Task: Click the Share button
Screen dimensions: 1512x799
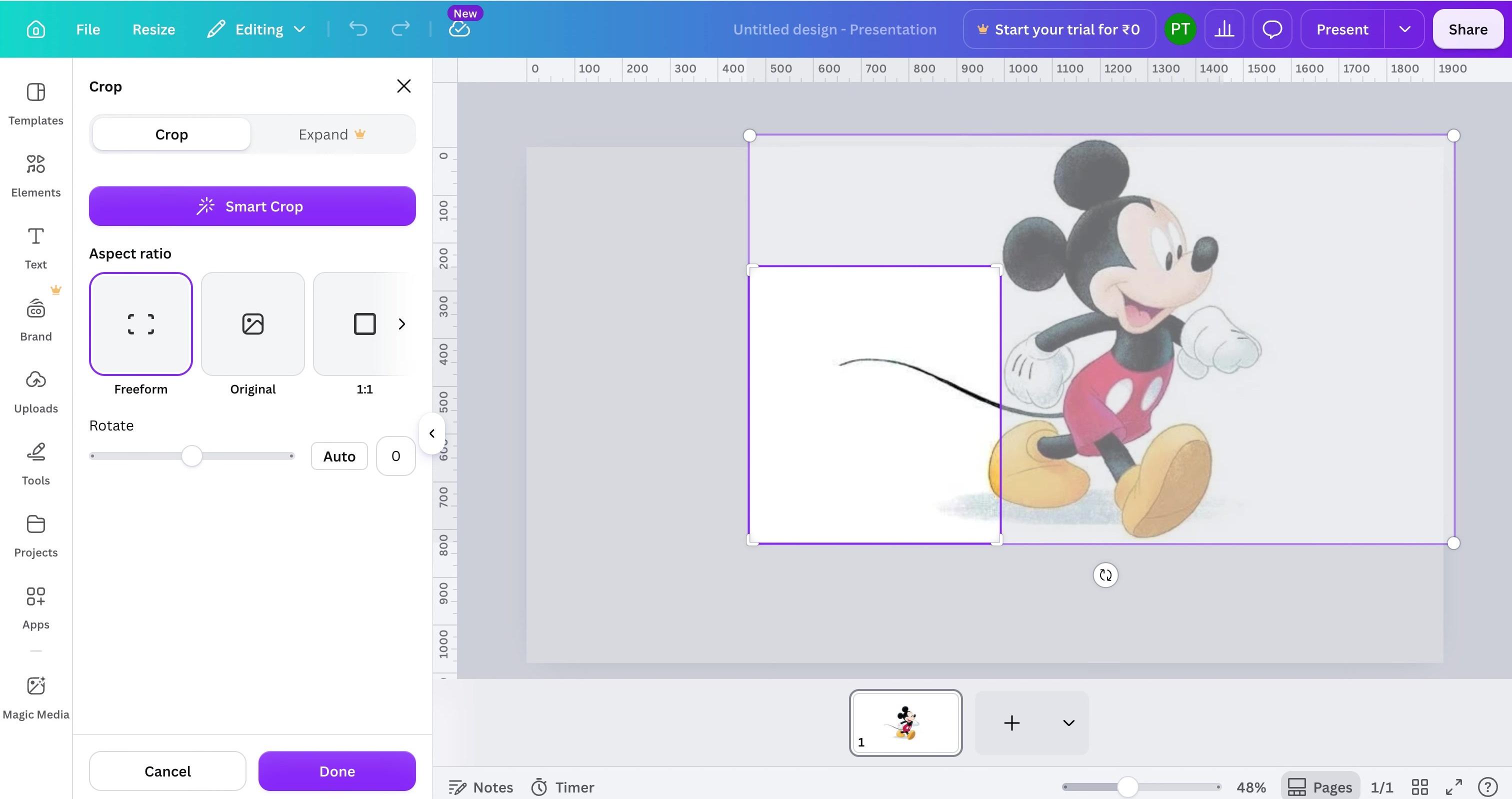Action: pyautogui.click(x=1468, y=29)
